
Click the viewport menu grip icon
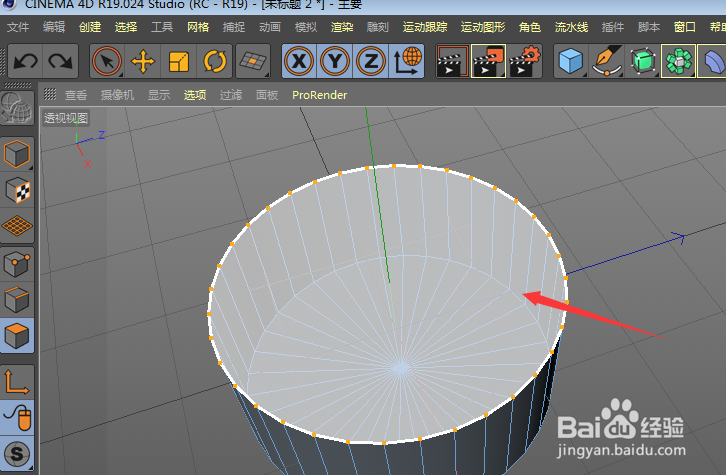(x=50, y=94)
